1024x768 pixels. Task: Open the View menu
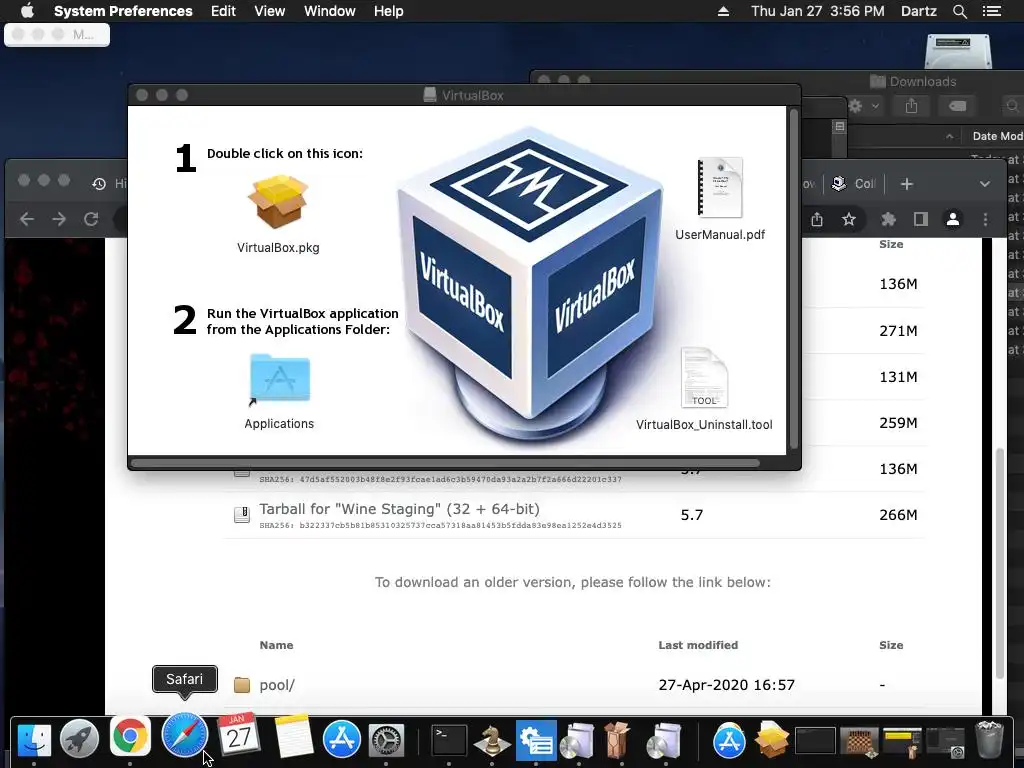pos(270,11)
